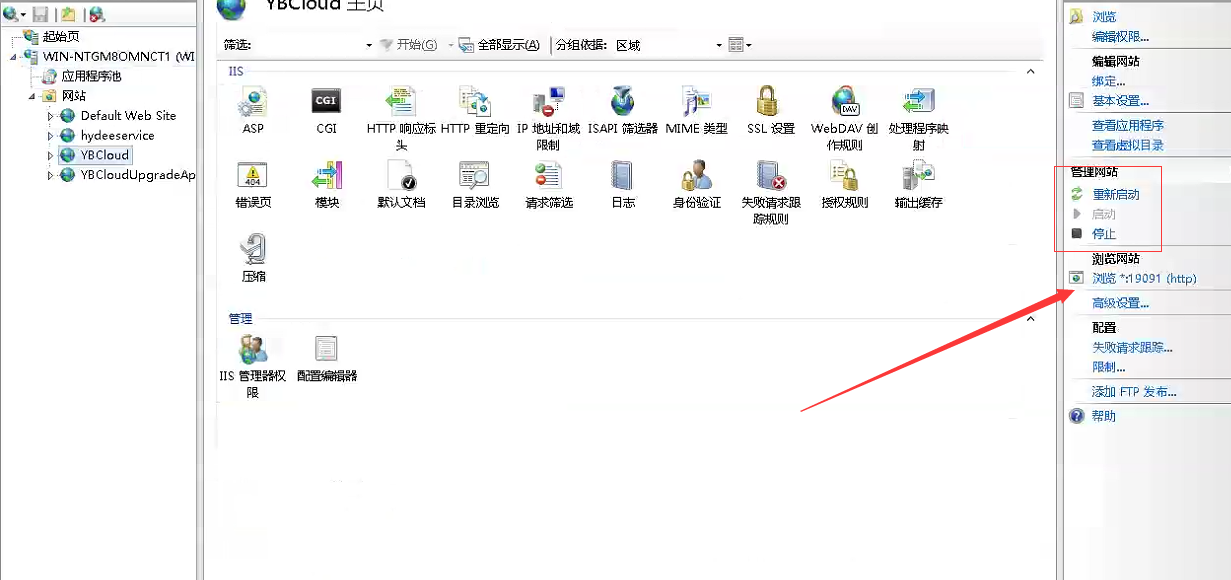Open SSL 设置 padlock icon
Viewport: 1231px width, 580px height.
pyautogui.click(x=768, y=102)
